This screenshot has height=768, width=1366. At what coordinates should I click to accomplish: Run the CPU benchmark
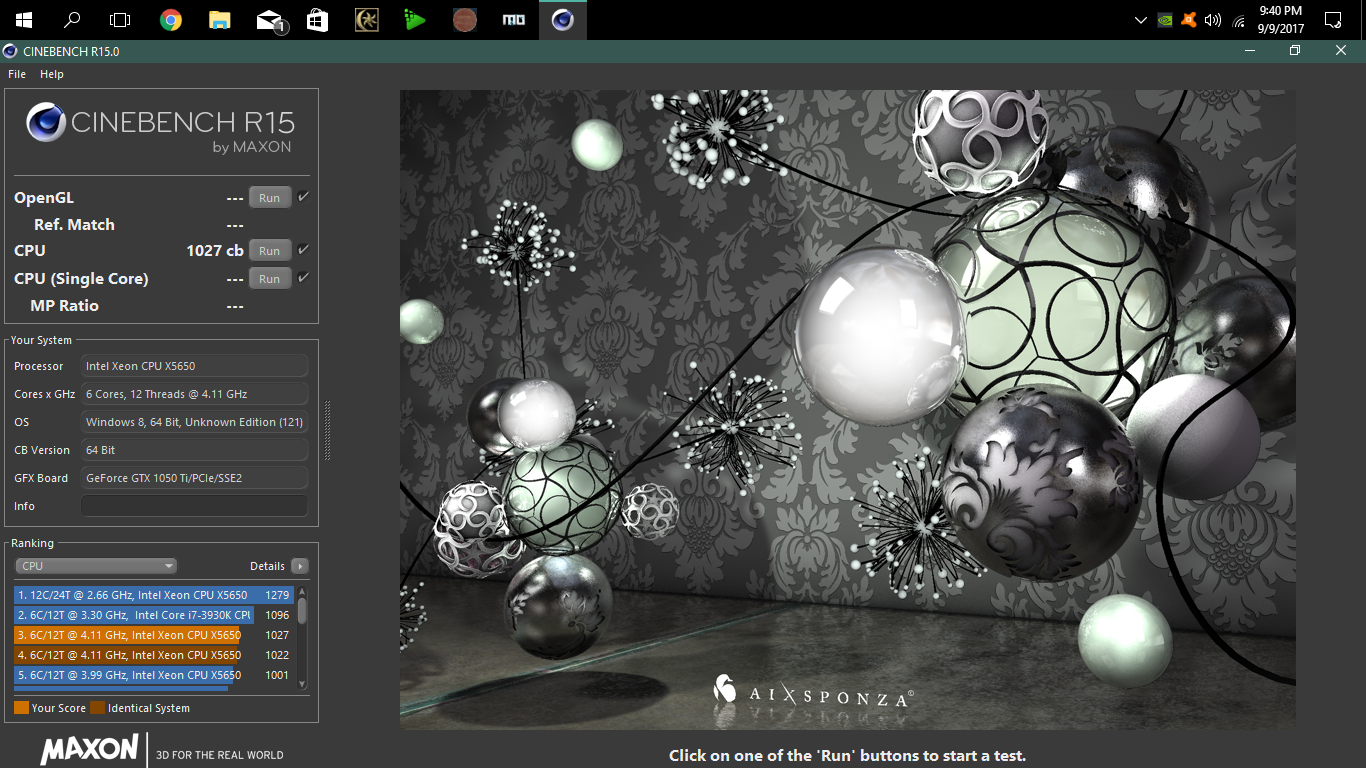(x=270, y=250)
